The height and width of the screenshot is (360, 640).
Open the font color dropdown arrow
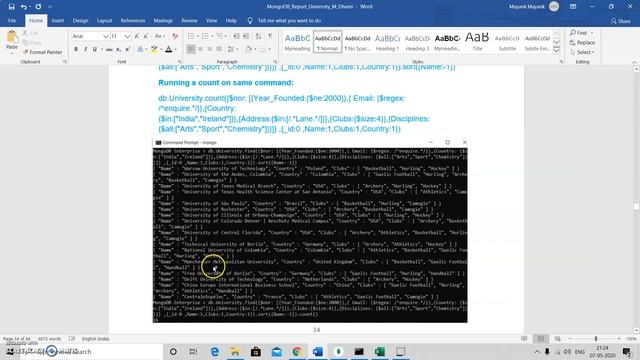pos(176,49)
